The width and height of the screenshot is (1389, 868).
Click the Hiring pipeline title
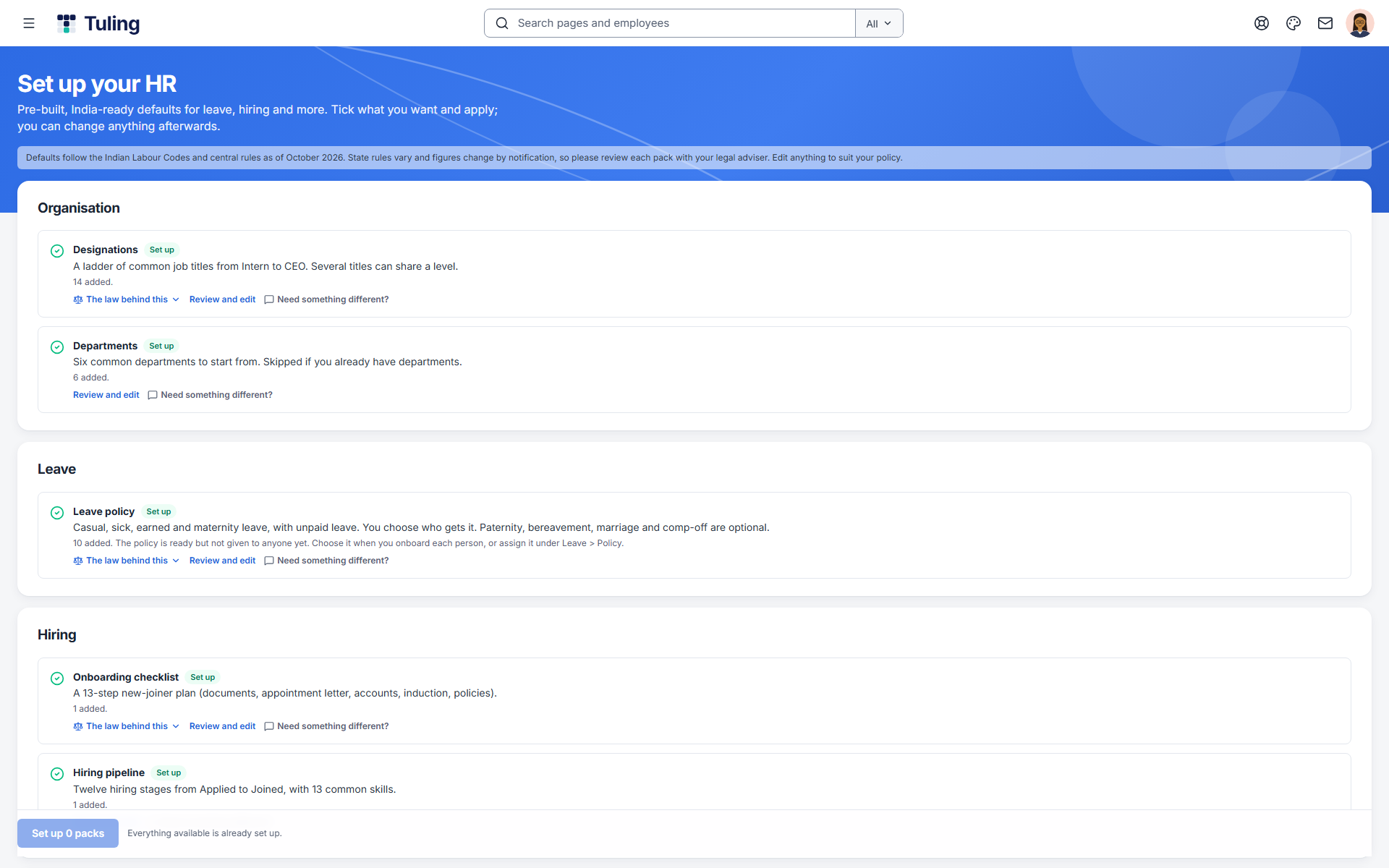(x=109, y=773)
